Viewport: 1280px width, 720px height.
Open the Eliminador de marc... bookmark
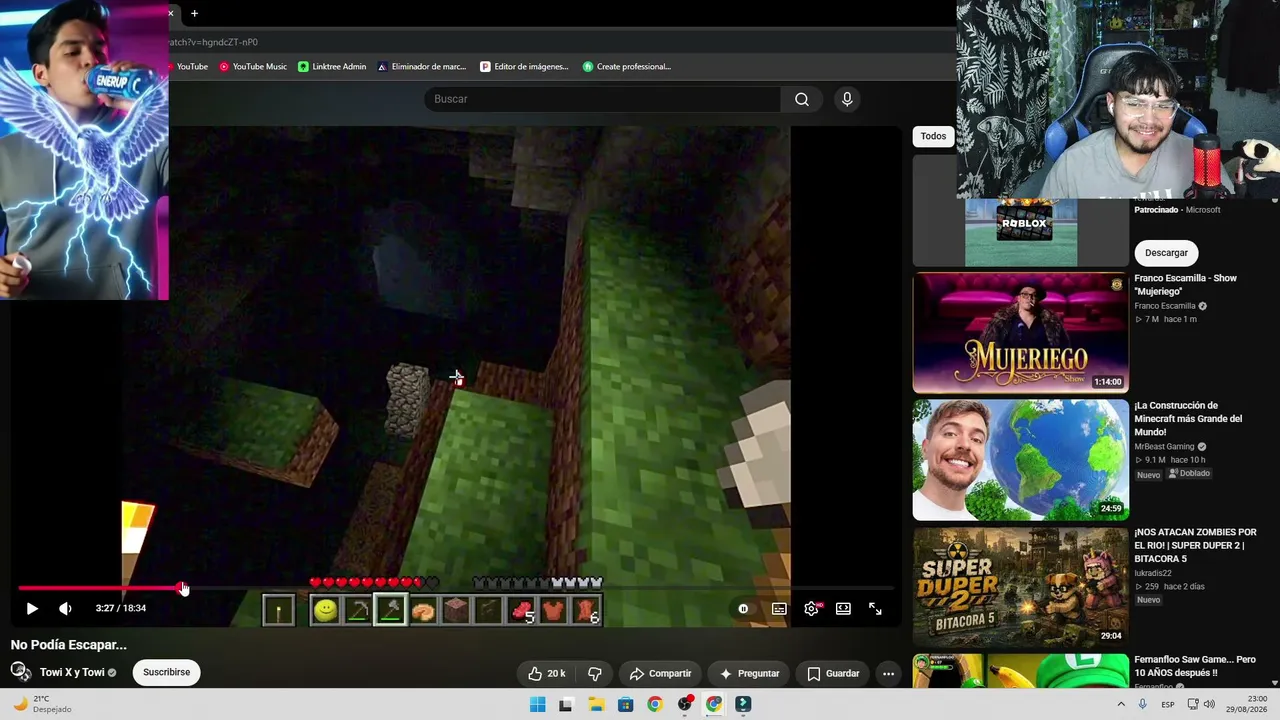tap(422, 67)
